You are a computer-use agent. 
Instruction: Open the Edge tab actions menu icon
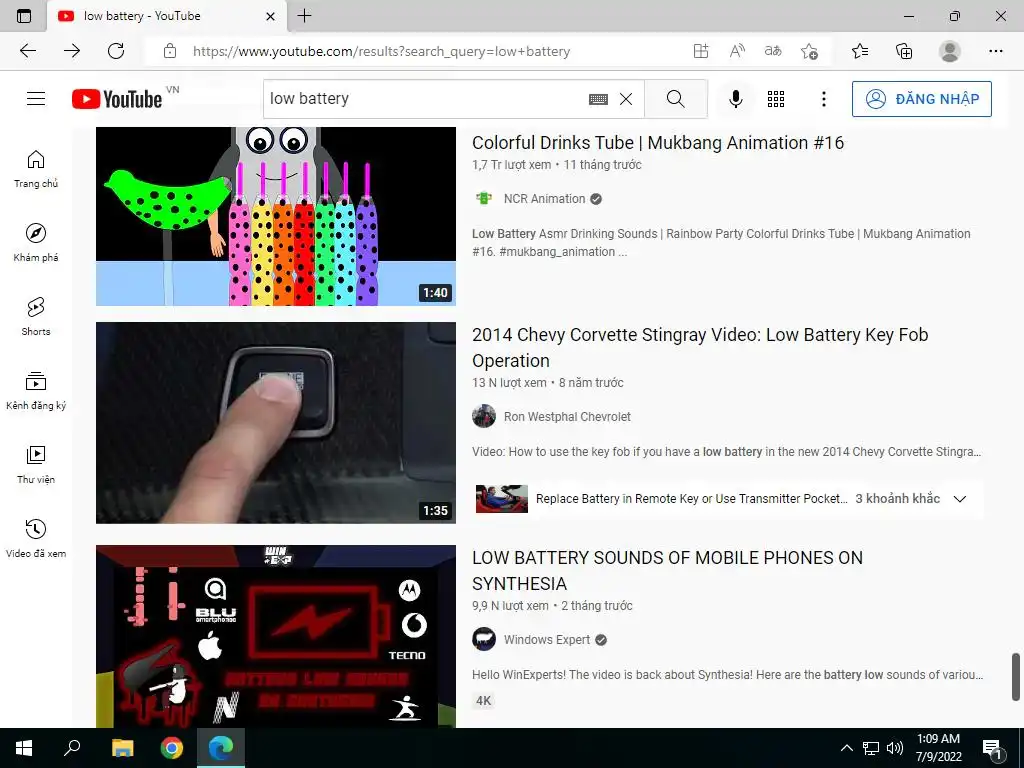[24, 16]
